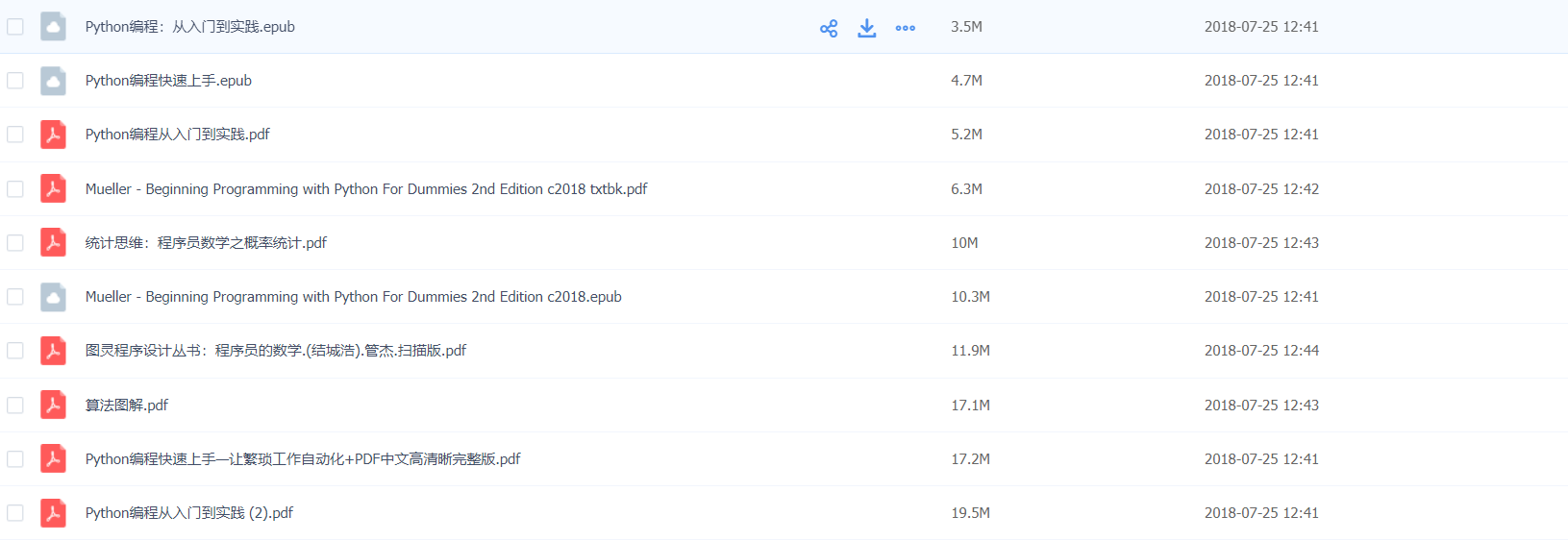
Task: Select the checkbox for Python编程快速上手.epub
Action: click(x=15, y=81)
